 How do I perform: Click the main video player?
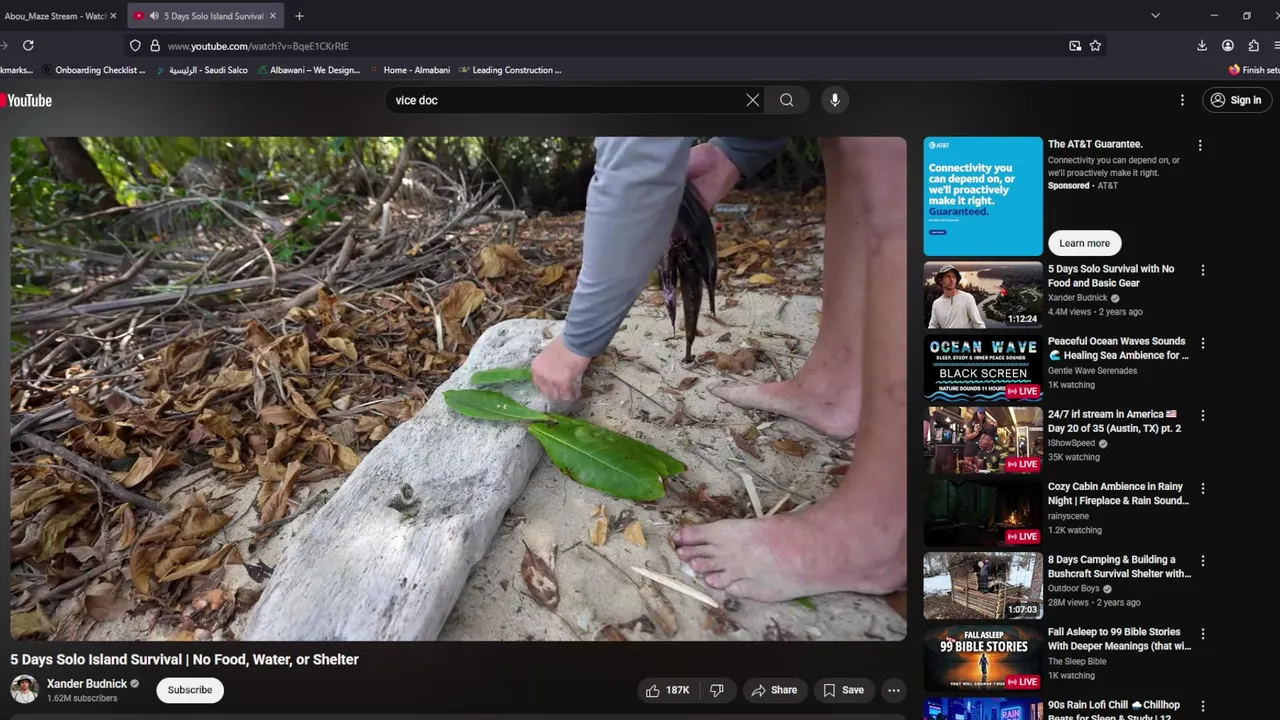[x=458, y=388]
